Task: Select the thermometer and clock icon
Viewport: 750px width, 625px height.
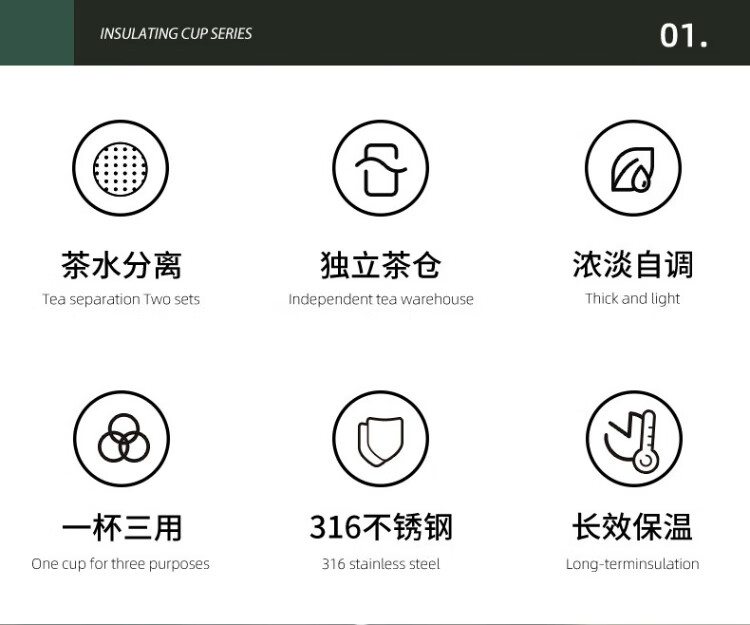Action: (633, 438)
